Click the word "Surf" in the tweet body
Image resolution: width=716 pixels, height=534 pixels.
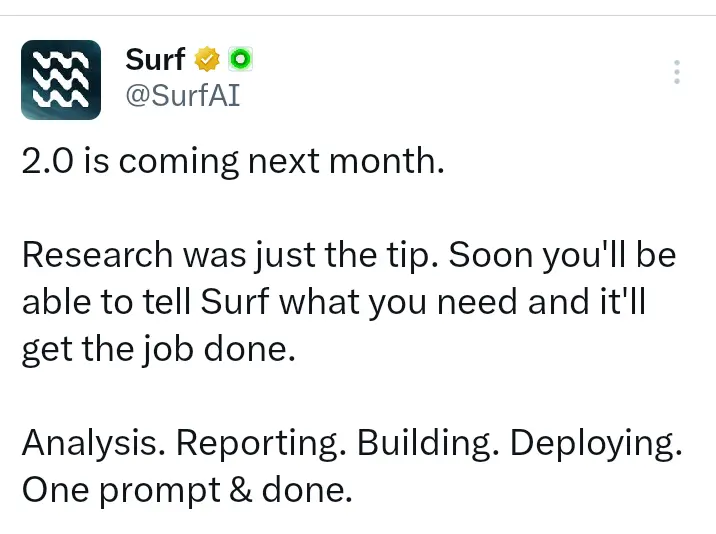click(235, 301)
